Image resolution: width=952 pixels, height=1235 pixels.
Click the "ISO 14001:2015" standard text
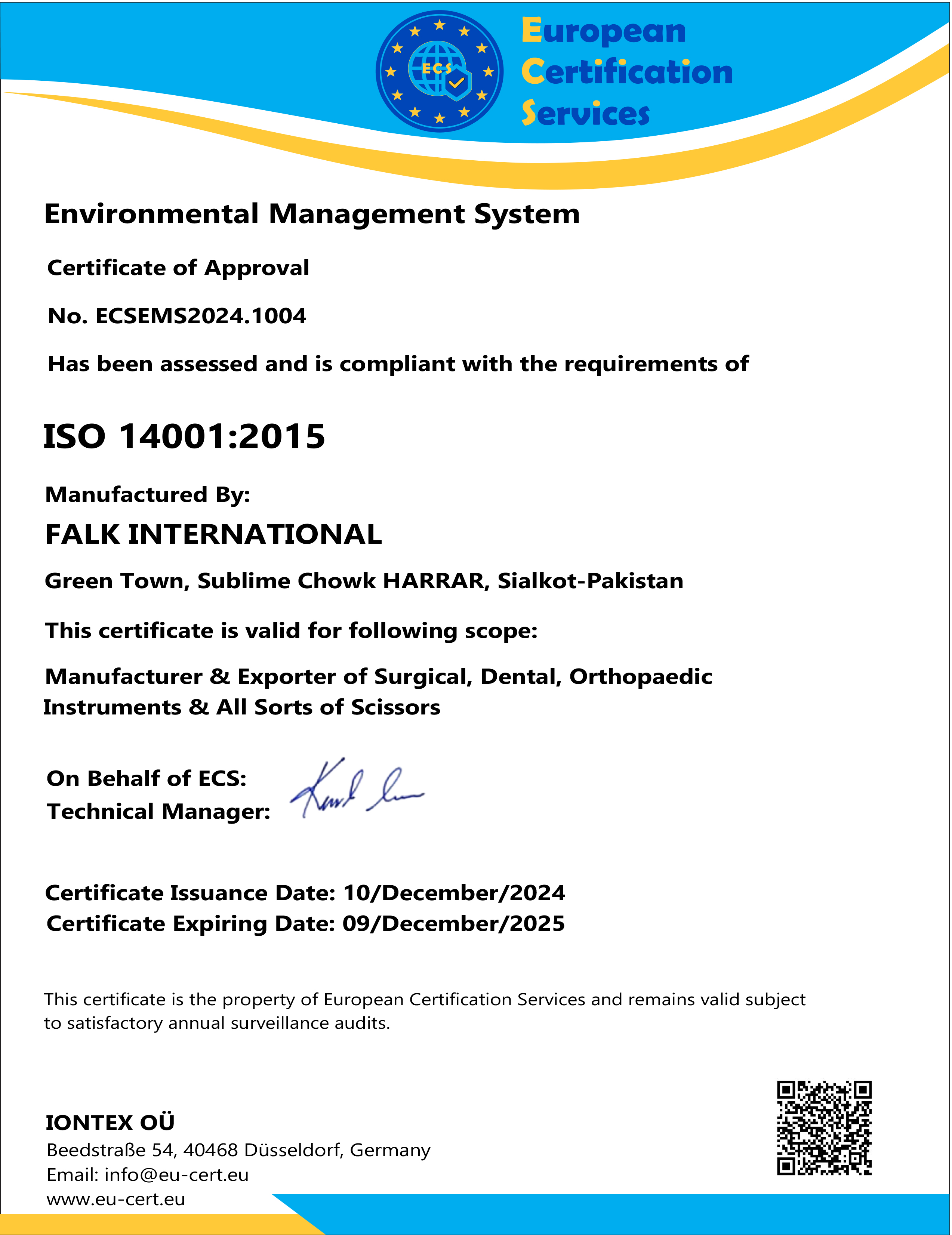184,436
